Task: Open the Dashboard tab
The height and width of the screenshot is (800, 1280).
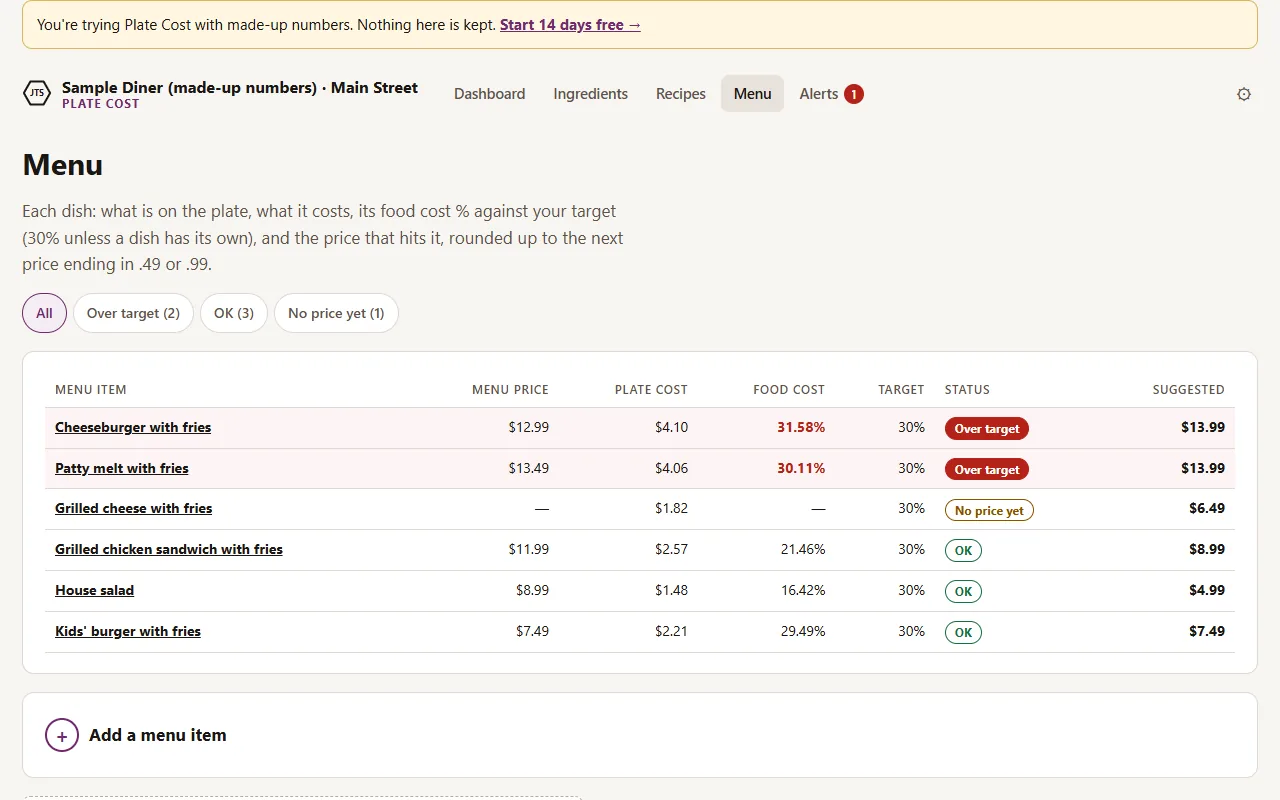Action: coord(489,94)
